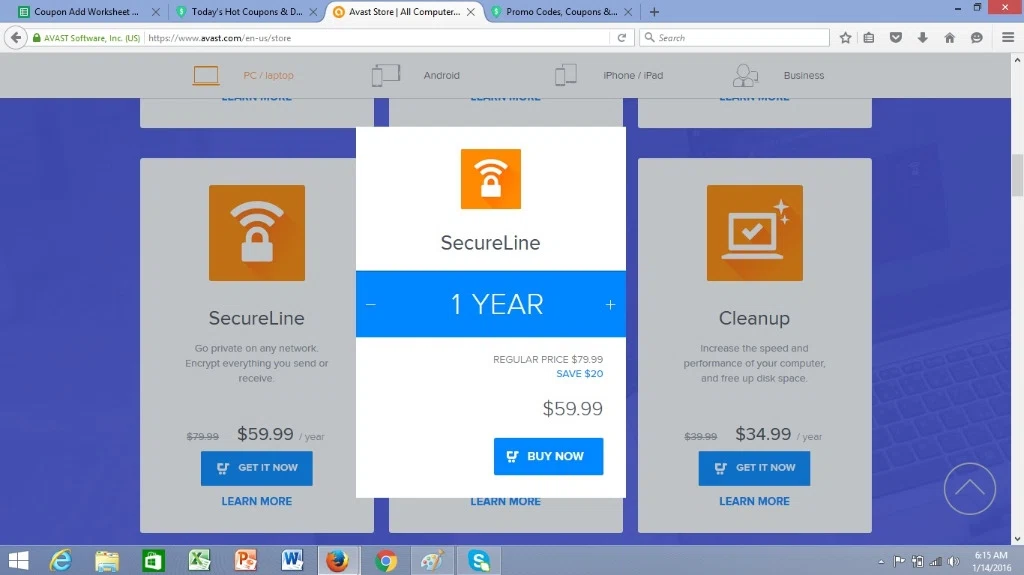Click GET IT NOW under Cleanup
Screen dimensions: 1024x575
tap(754, 468)
